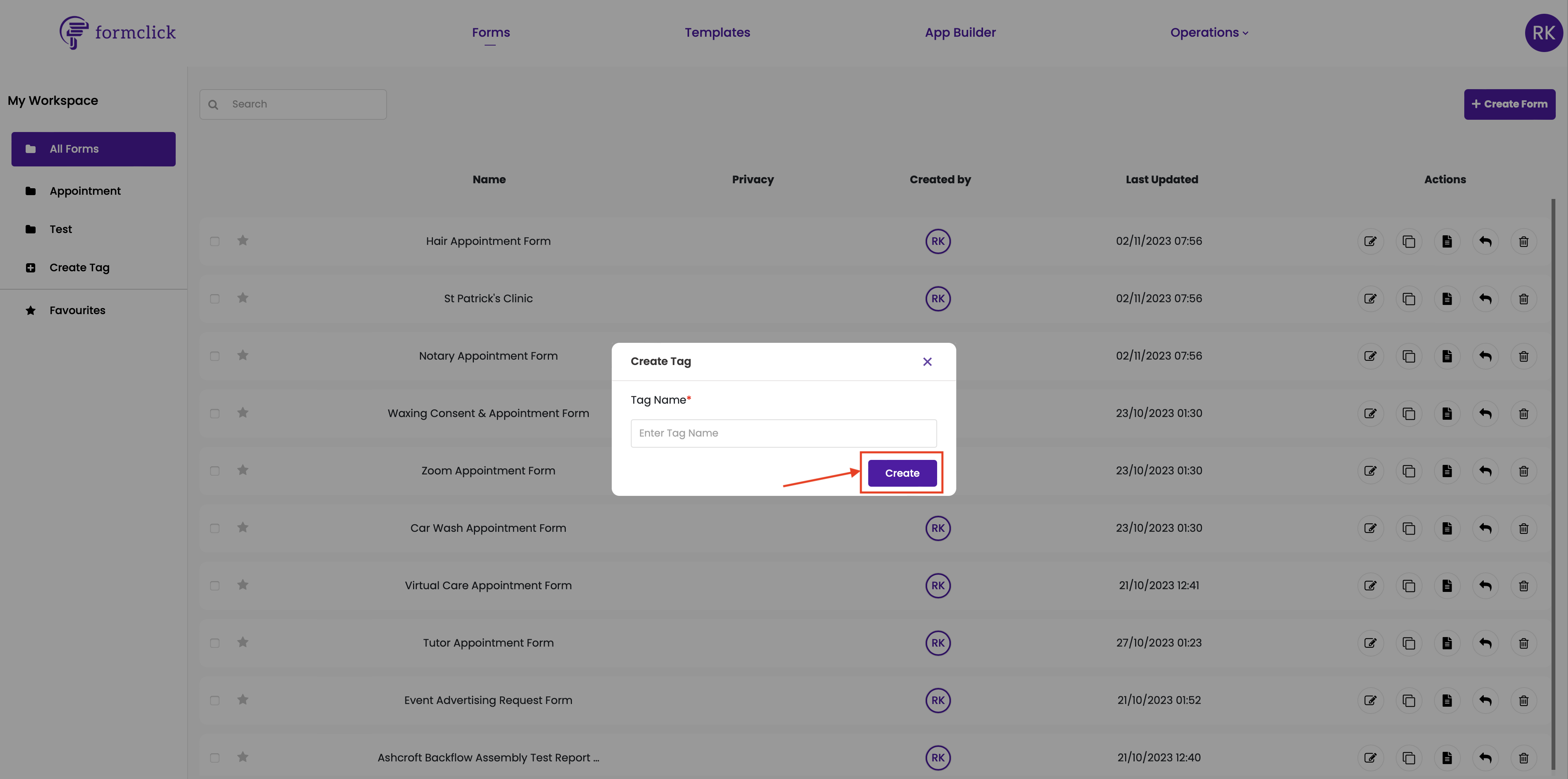Viewport: 1568px width, 779px height.
Task: Delete Virtual Care Appointment Form
Action: 1524,585
